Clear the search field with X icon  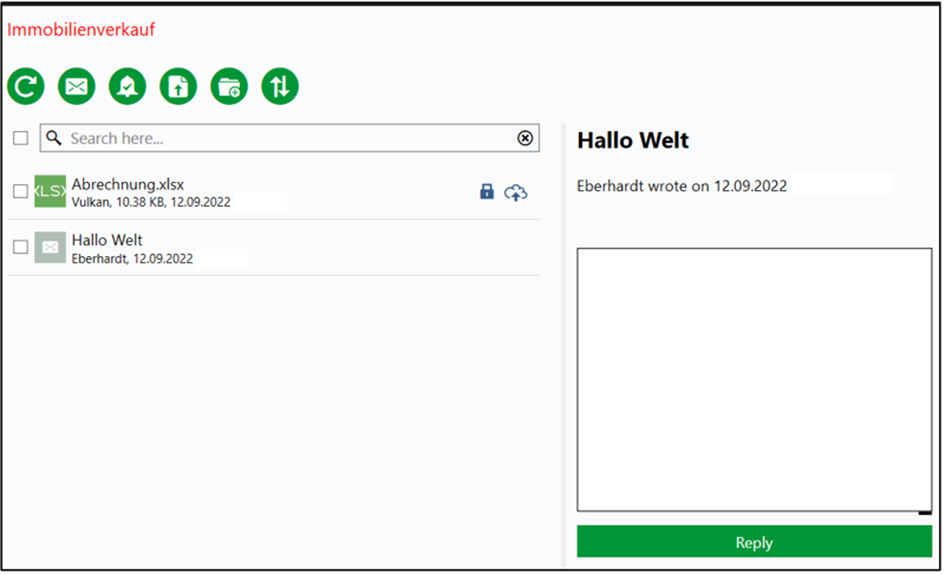[x=525, y=138]
